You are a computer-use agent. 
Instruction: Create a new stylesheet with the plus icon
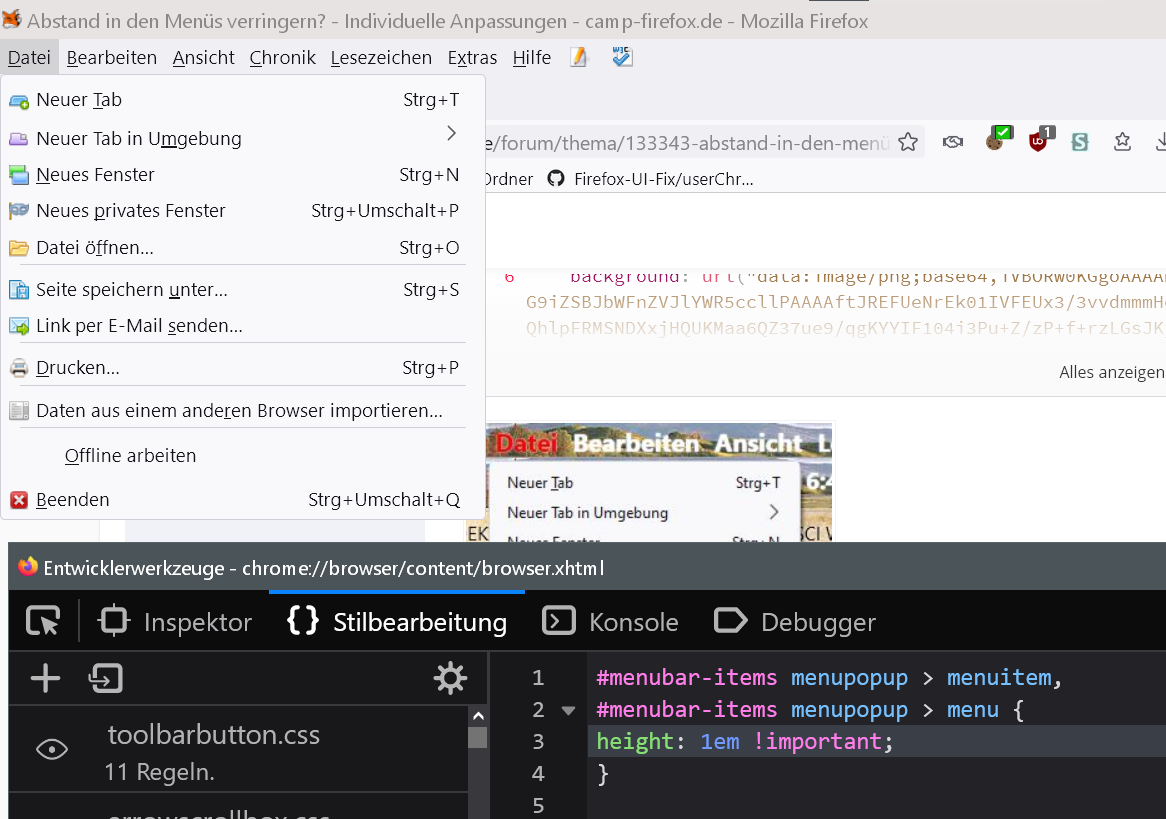pyautogui.click(x=45, y=679)
